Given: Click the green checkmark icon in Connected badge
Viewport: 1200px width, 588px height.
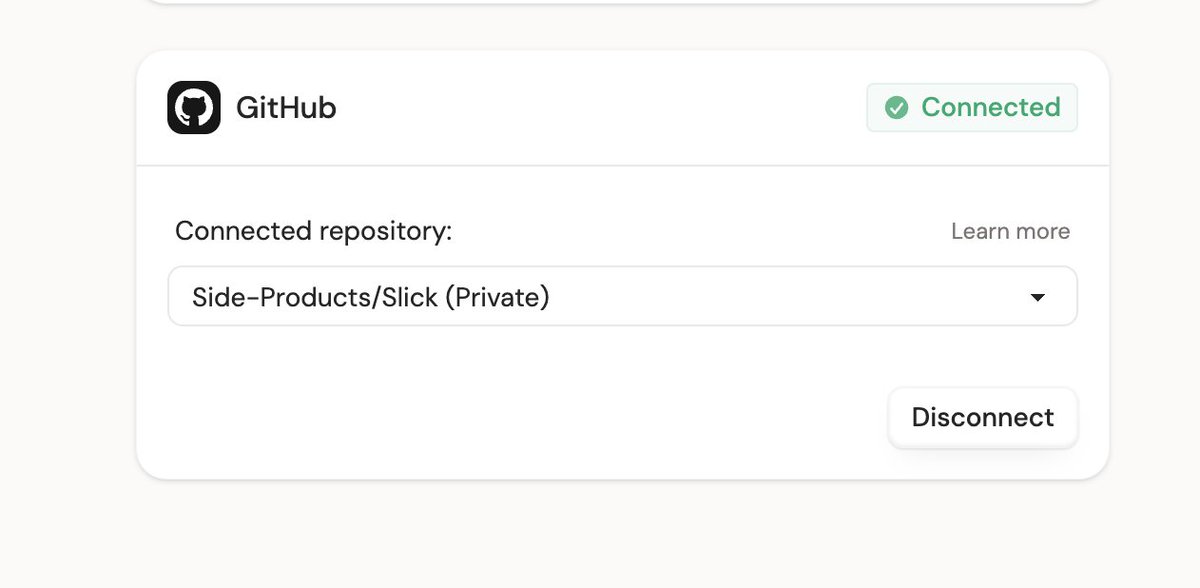Looking at the screenshot, I should point(897,107).
